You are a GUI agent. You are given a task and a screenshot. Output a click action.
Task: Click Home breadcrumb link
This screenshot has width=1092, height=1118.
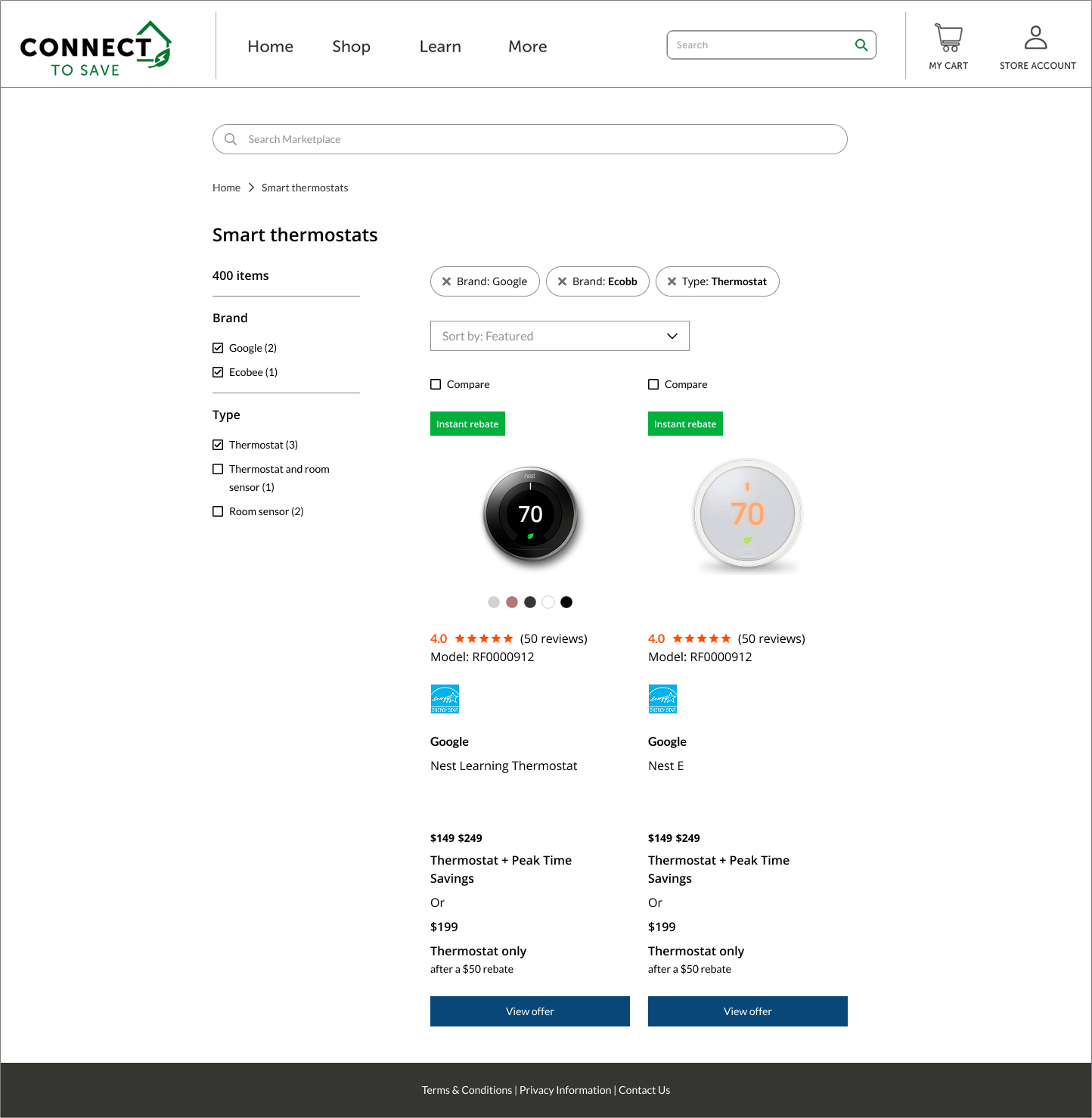click(226, 188)
